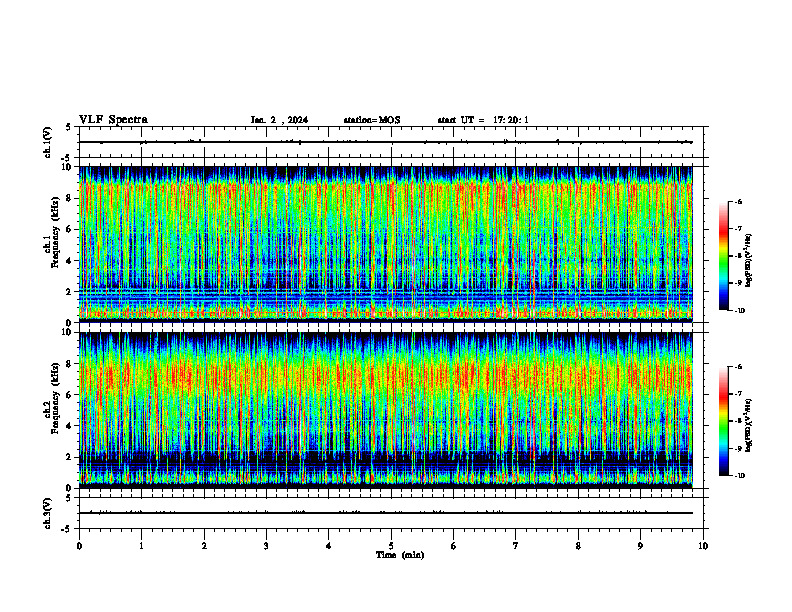
Task: Click the '4' kHz tick on ch.1 frequency axis
Action: click(70, 261)
